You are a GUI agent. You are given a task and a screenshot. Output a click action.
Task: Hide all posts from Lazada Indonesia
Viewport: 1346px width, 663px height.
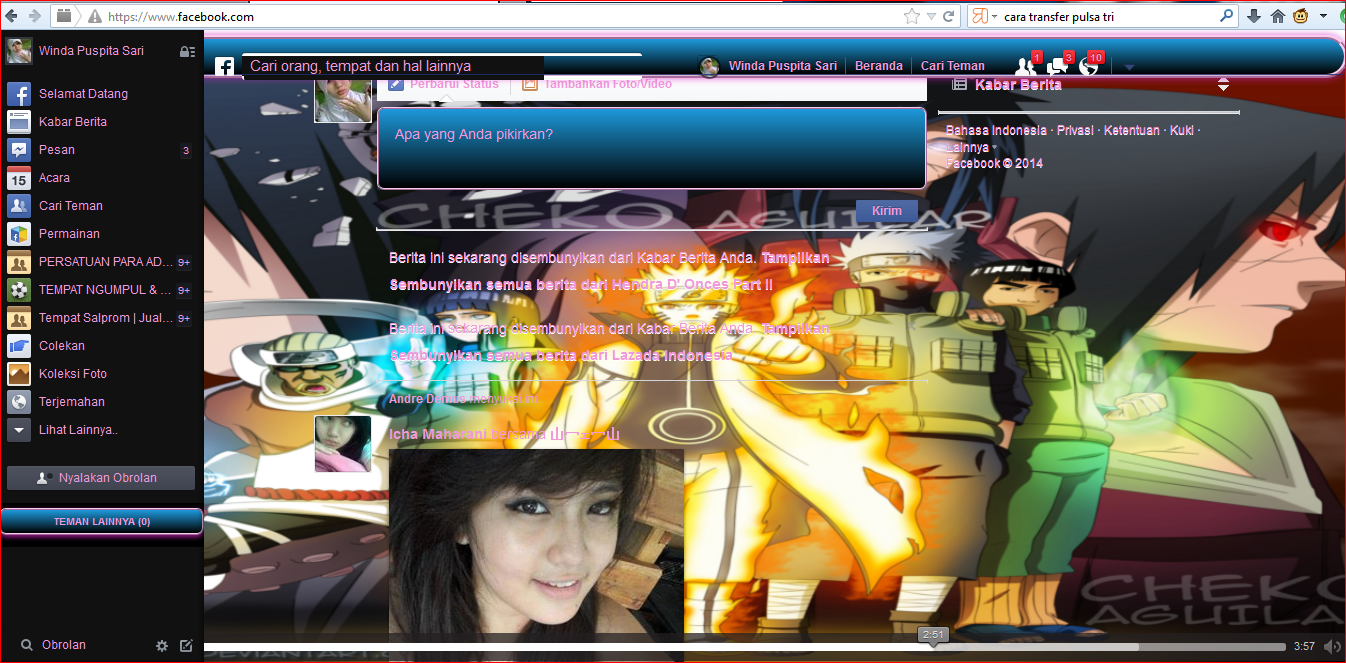[x=561, y=356]
